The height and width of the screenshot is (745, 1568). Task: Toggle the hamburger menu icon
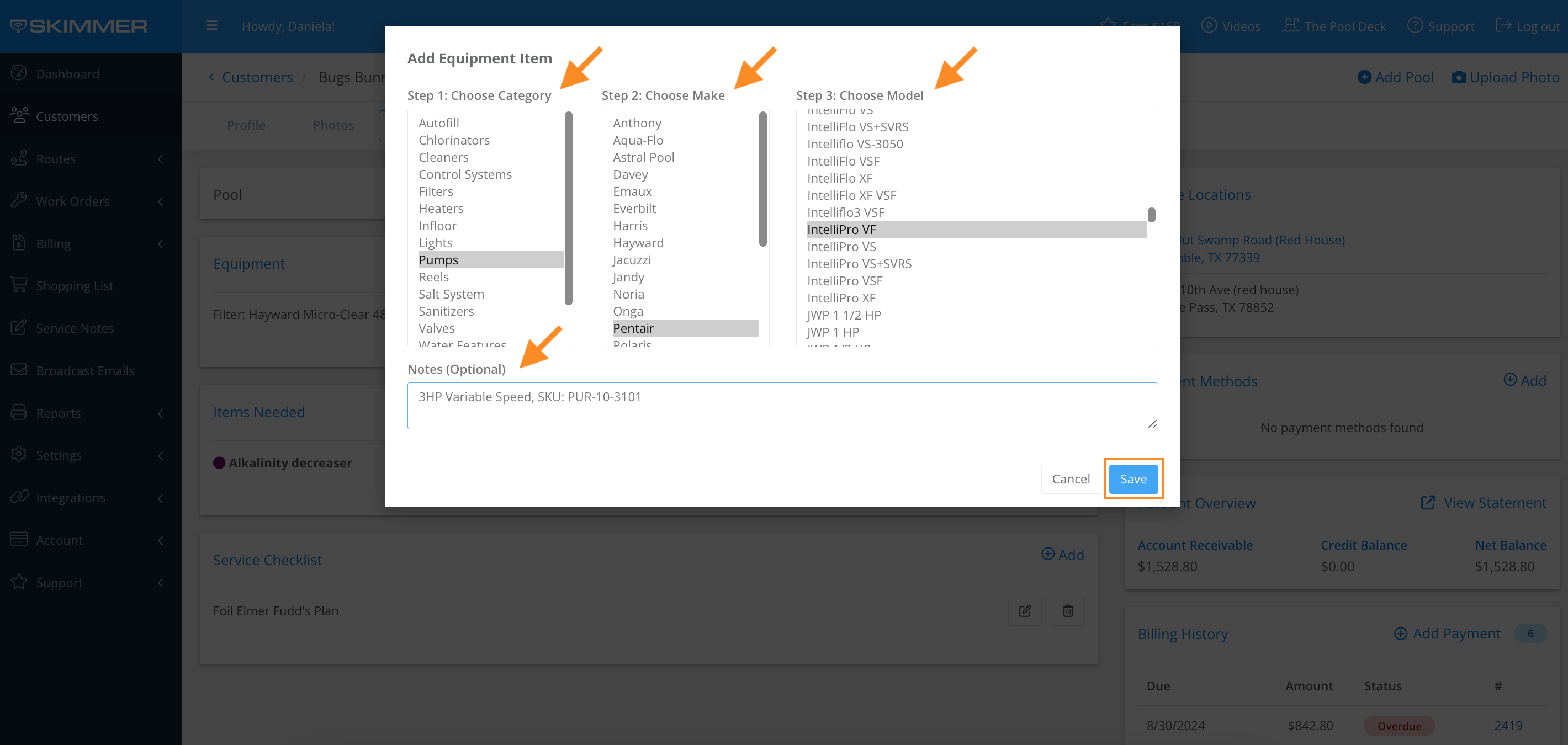[x=212, y=25]
